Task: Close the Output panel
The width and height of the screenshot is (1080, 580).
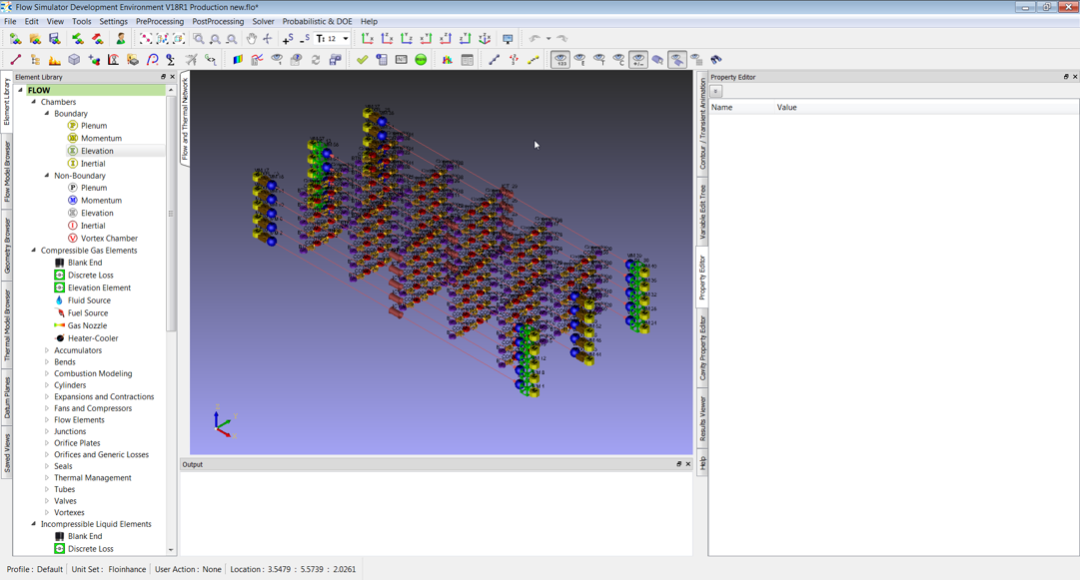Action: coord(687,464)
